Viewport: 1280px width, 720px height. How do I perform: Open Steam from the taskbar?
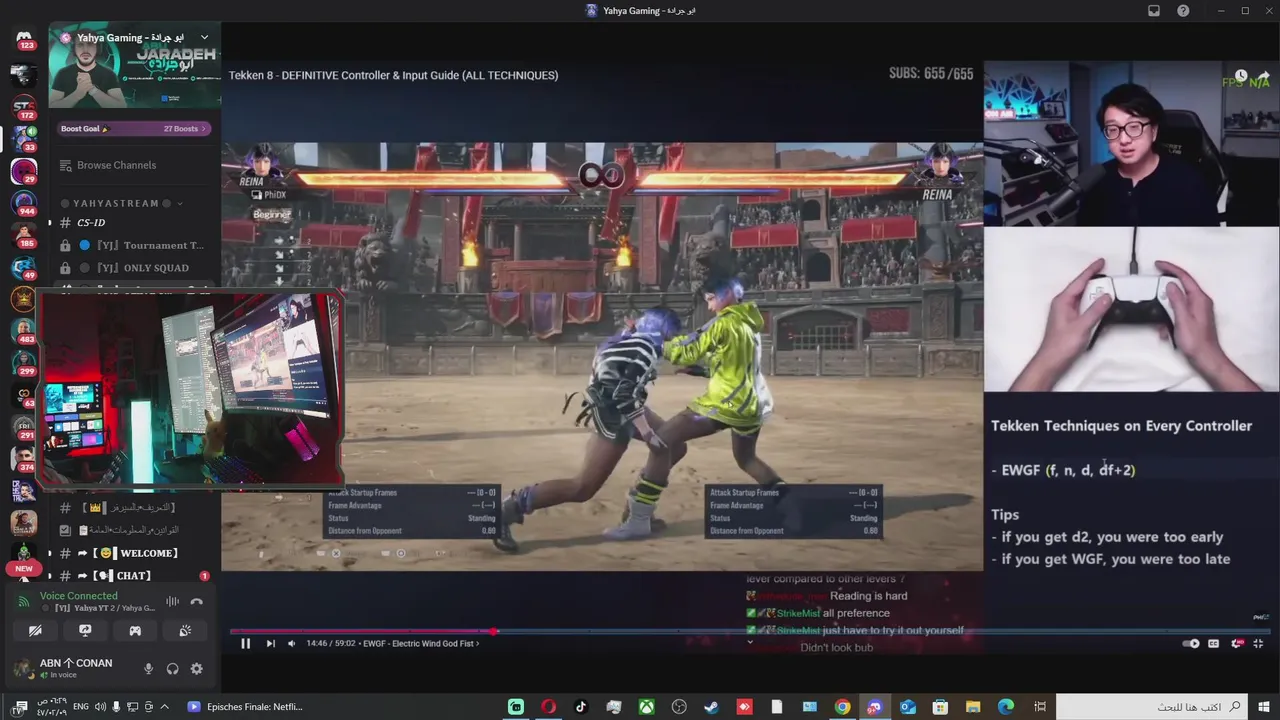(711, 707)
